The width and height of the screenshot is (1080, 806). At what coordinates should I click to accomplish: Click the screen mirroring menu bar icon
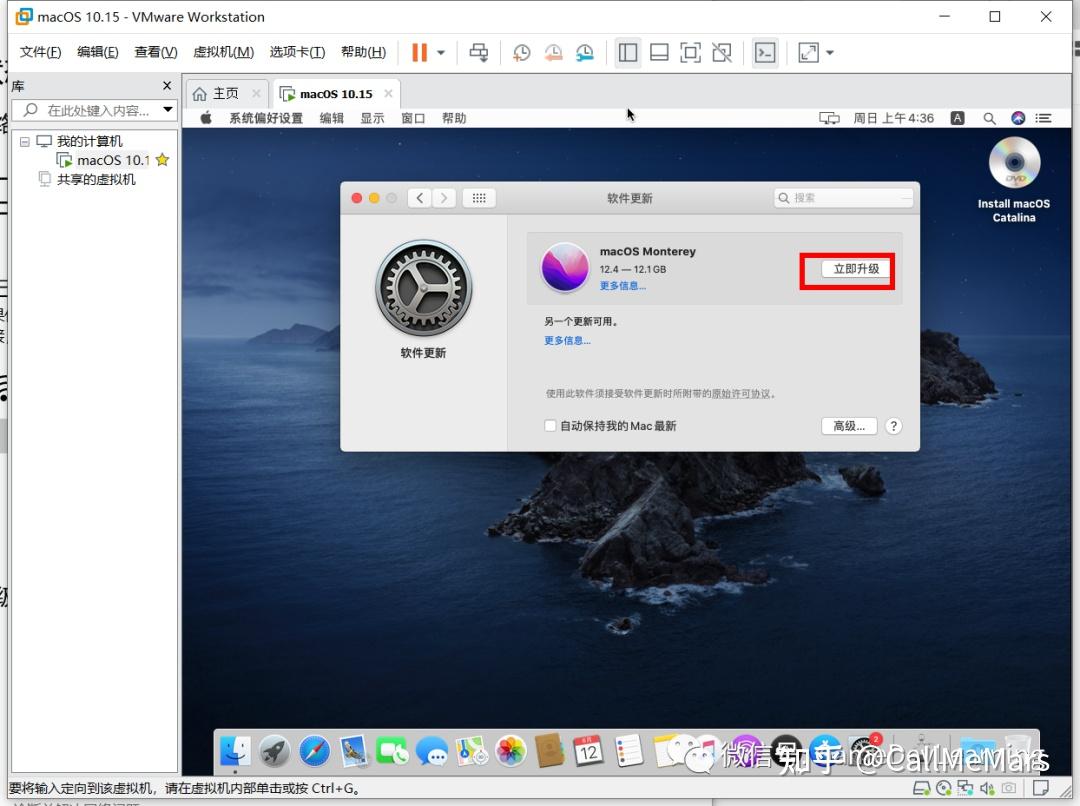(x=829, y=118)
